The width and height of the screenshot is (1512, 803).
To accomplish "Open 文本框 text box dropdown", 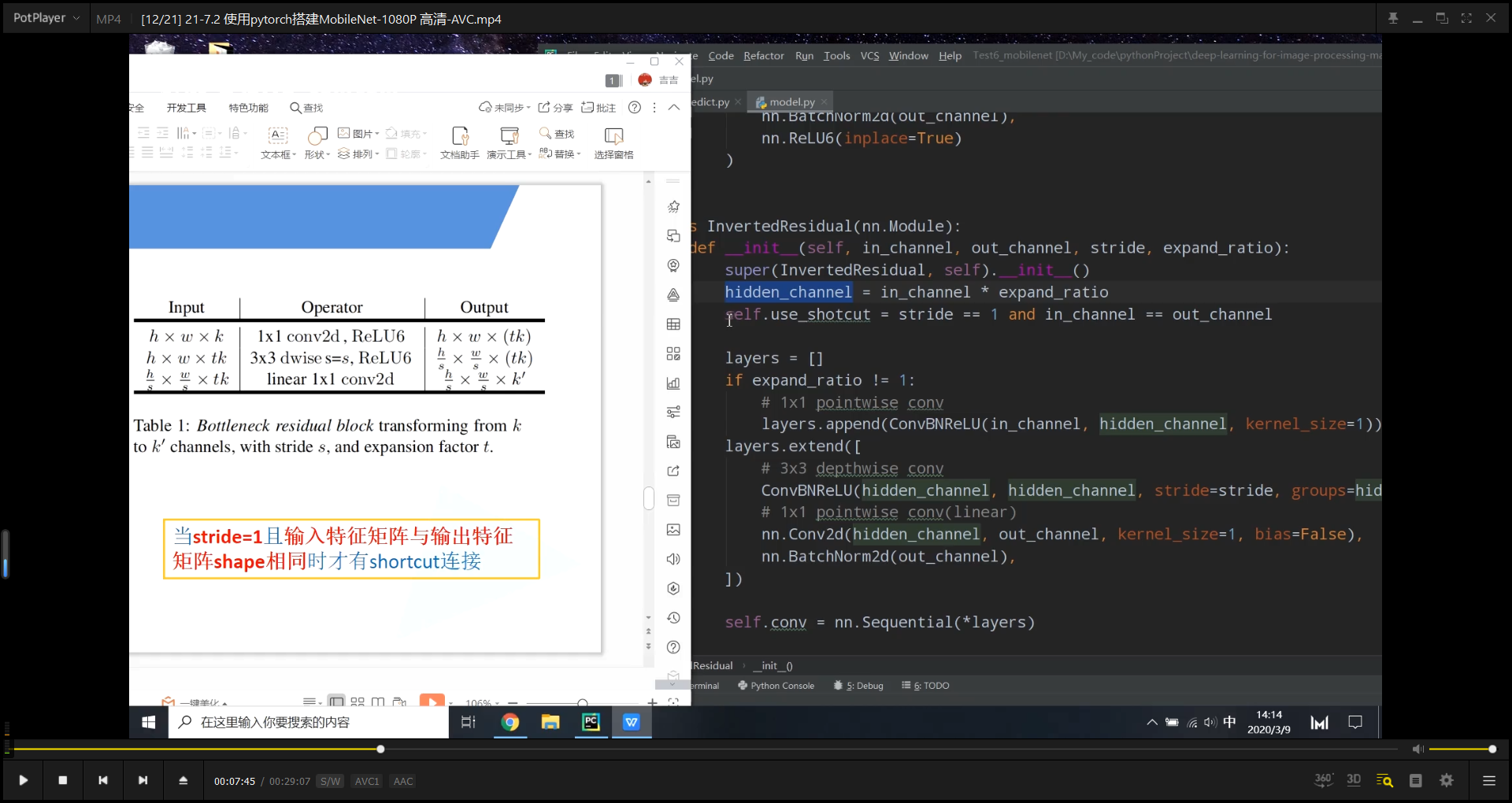I will click(x=278, y=143).
